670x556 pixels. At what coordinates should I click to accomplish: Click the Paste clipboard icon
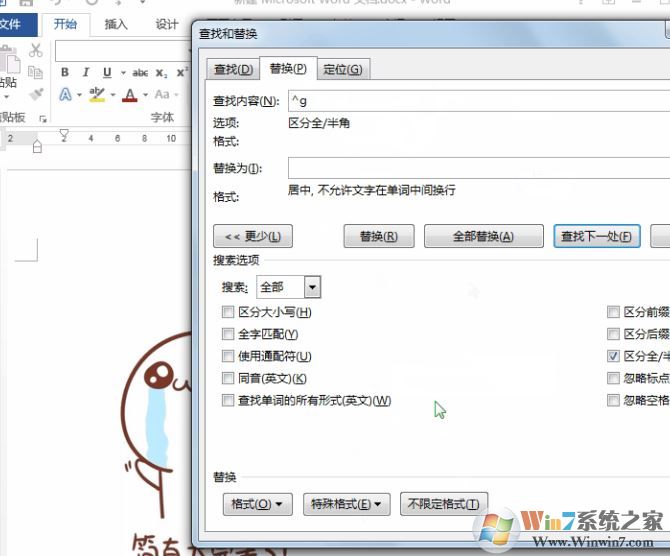[x=9, y=60]
